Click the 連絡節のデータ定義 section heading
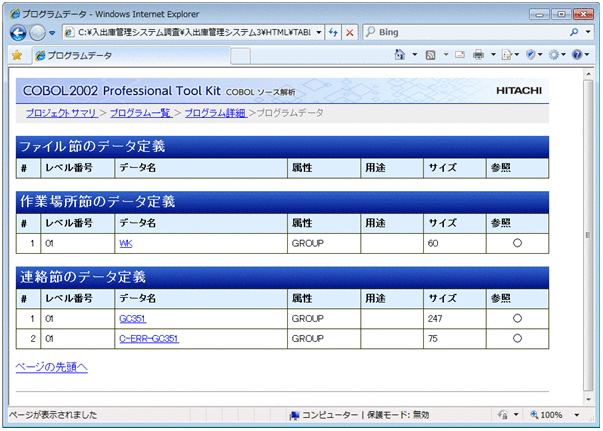The height and width of the screenshot is (431, 603). point(83,277)
